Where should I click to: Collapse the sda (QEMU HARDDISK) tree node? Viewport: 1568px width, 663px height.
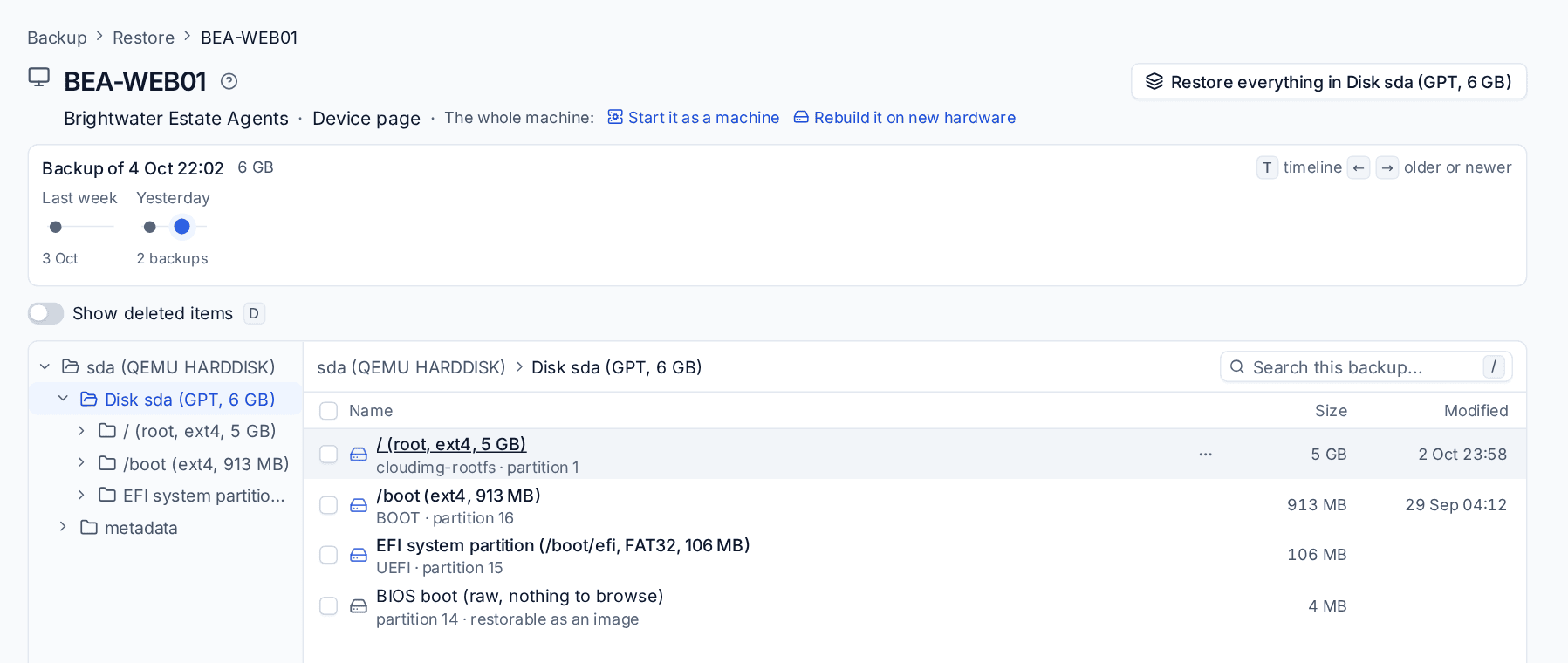45,367
